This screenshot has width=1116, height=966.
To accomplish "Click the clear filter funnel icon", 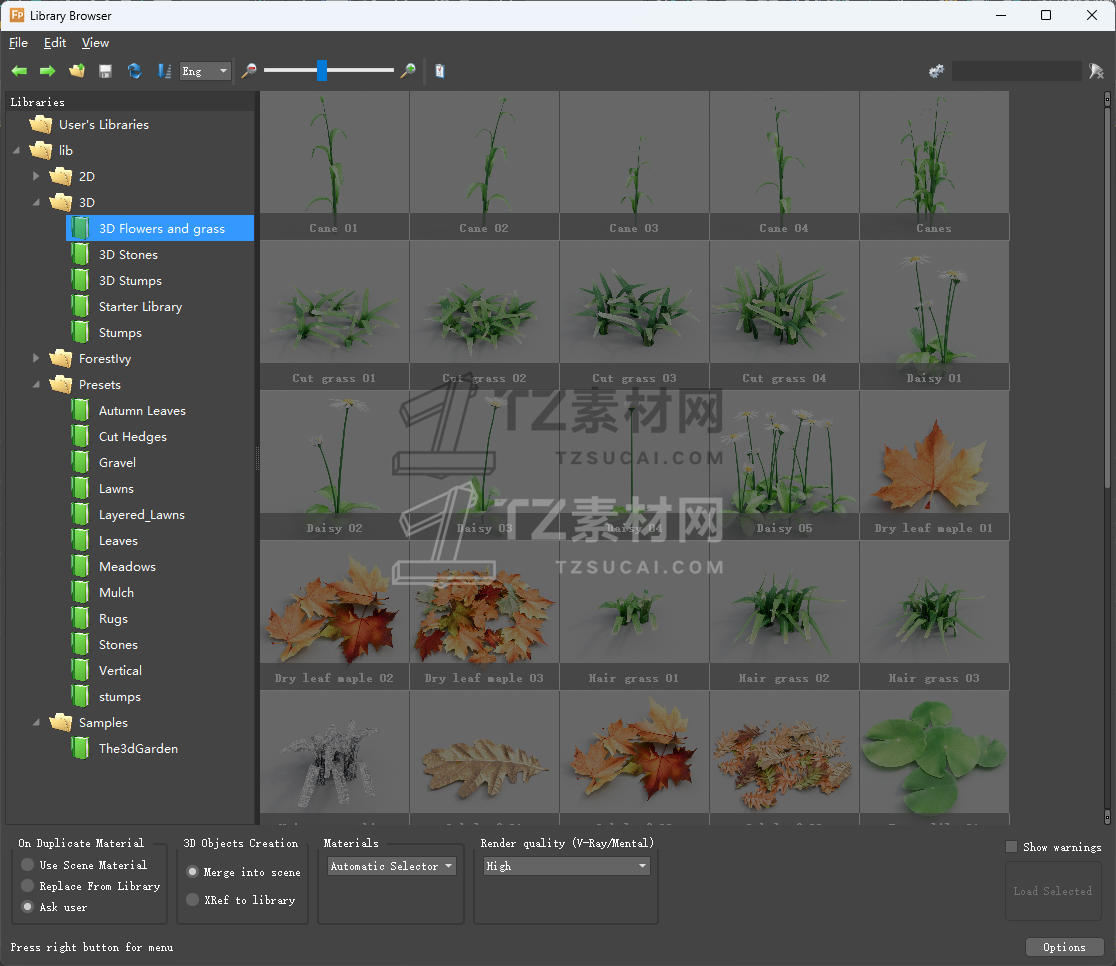I will [x=1096, y=71].
